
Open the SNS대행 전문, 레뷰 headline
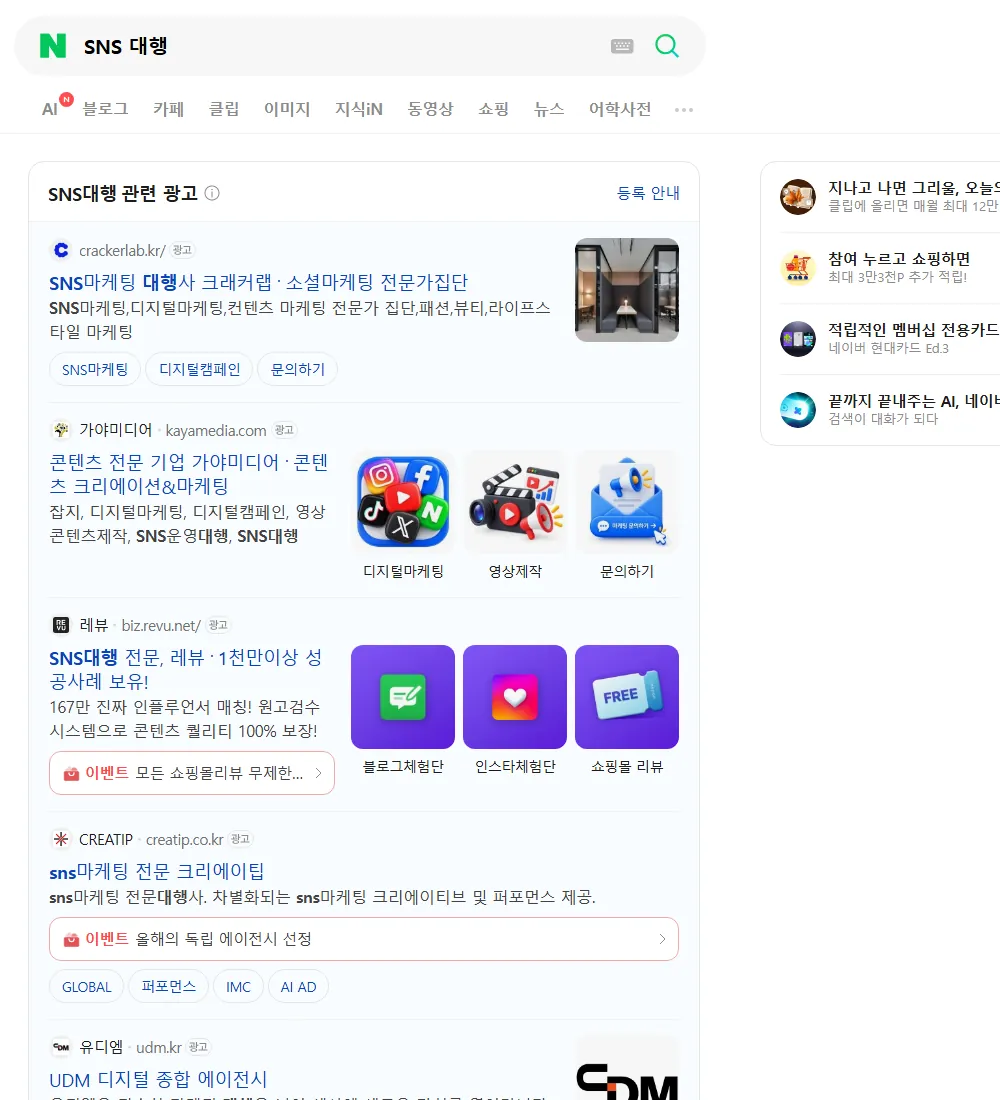(186, 669)
